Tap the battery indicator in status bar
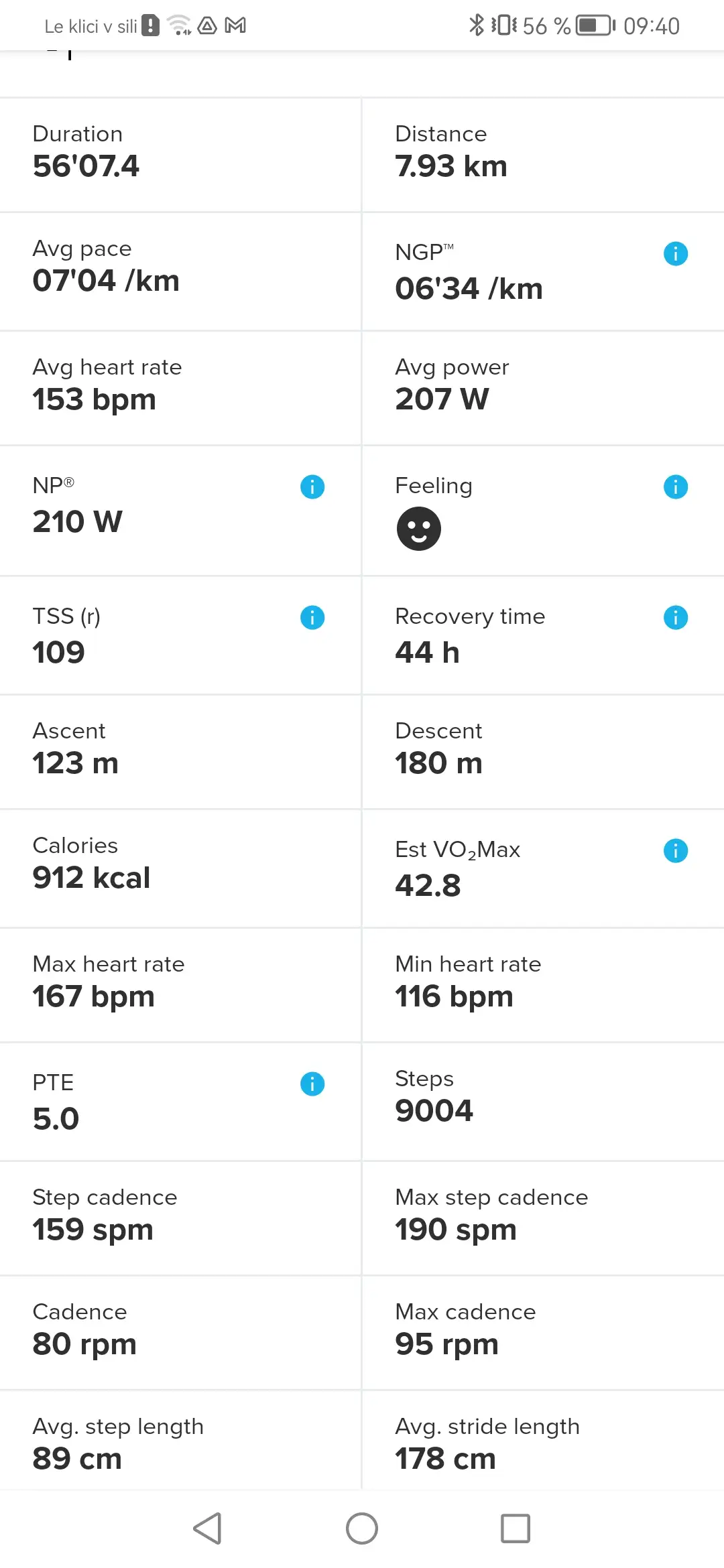Image resolution: width=724 pixels, height=1568 pixels. click(596, 25)
